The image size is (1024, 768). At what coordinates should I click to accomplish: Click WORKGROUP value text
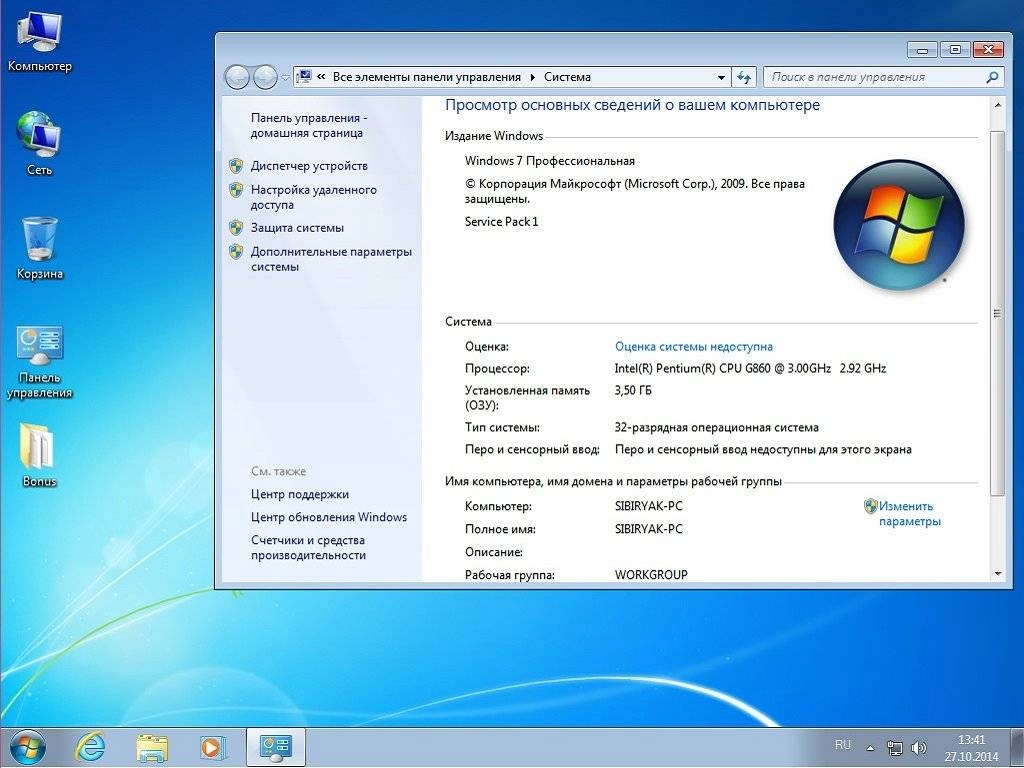pos(651,575)
